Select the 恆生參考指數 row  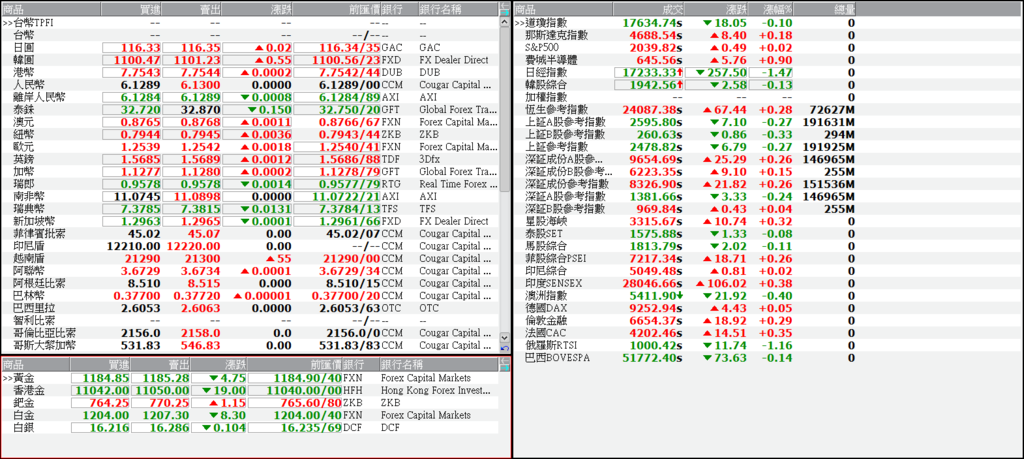click(685, 109)
